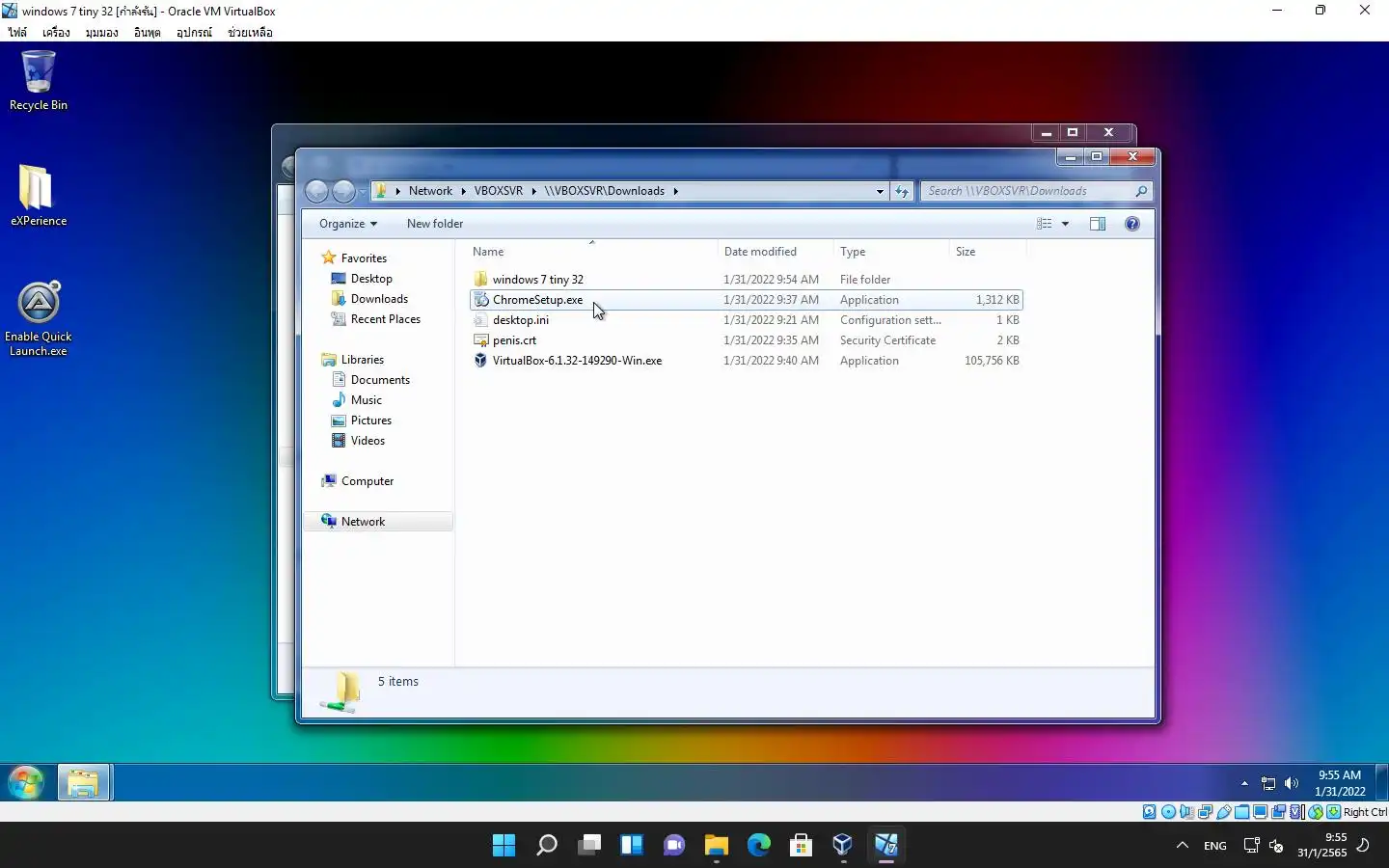The width and height of the screenshot is (1389, 868).
Task: Click VirtualBox USB indicator in status bar
Action: pyautogui.click(x=1223, y=812)
